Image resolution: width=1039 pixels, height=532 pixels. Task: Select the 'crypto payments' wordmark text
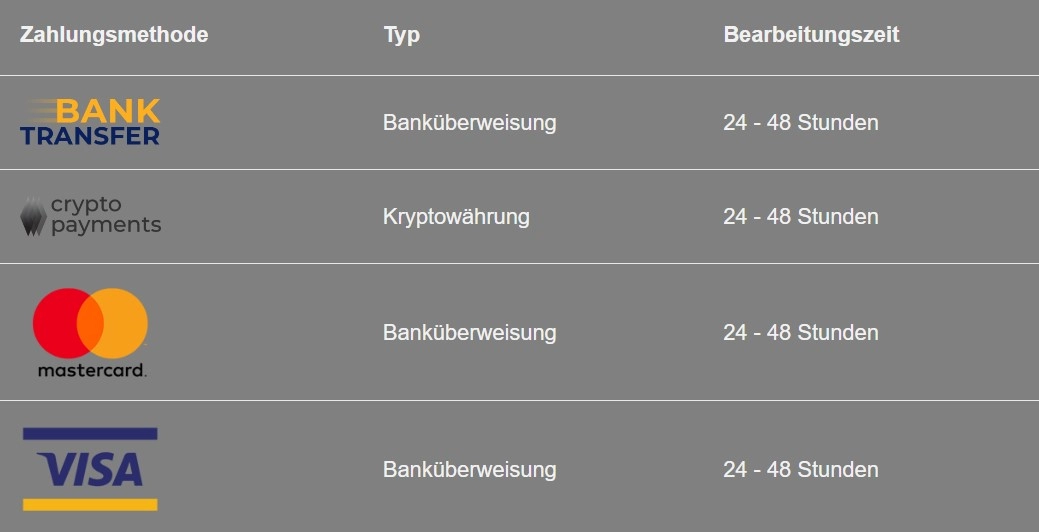pyautogui.click(x=105, y=216)
